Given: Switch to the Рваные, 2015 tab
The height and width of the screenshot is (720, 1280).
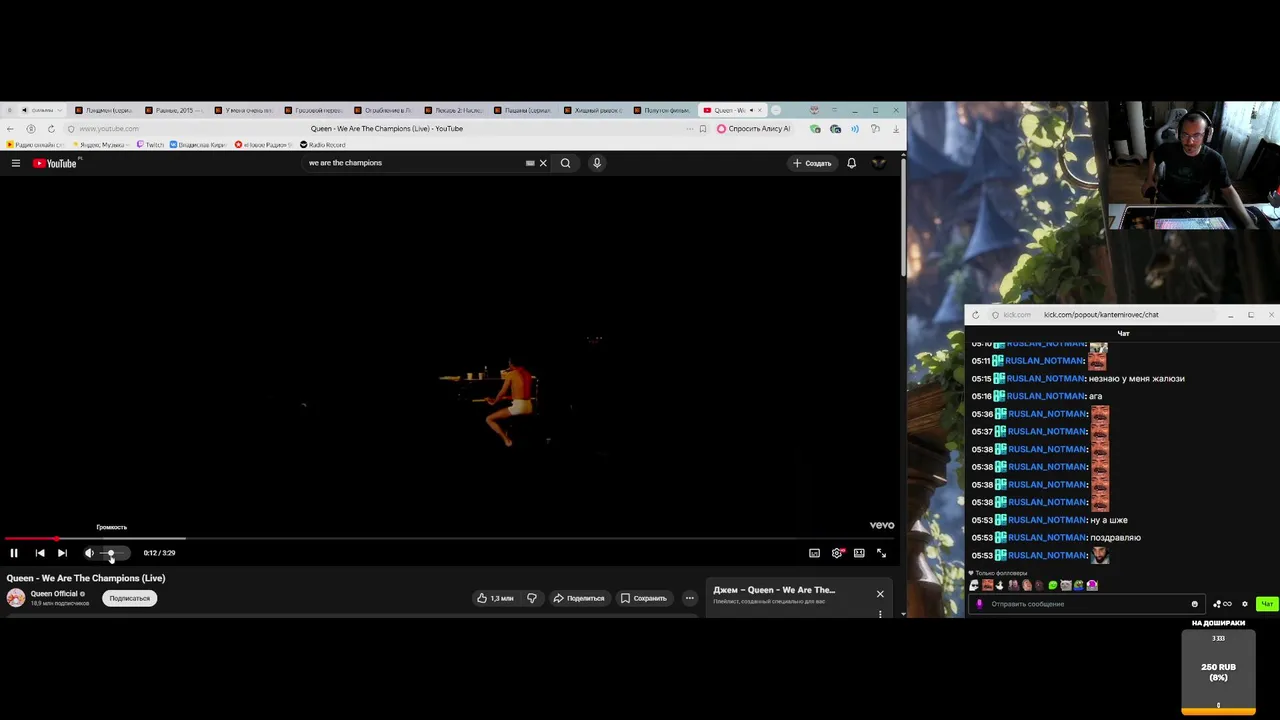Looking at the screenshot, I should click(x=174, y=110).
